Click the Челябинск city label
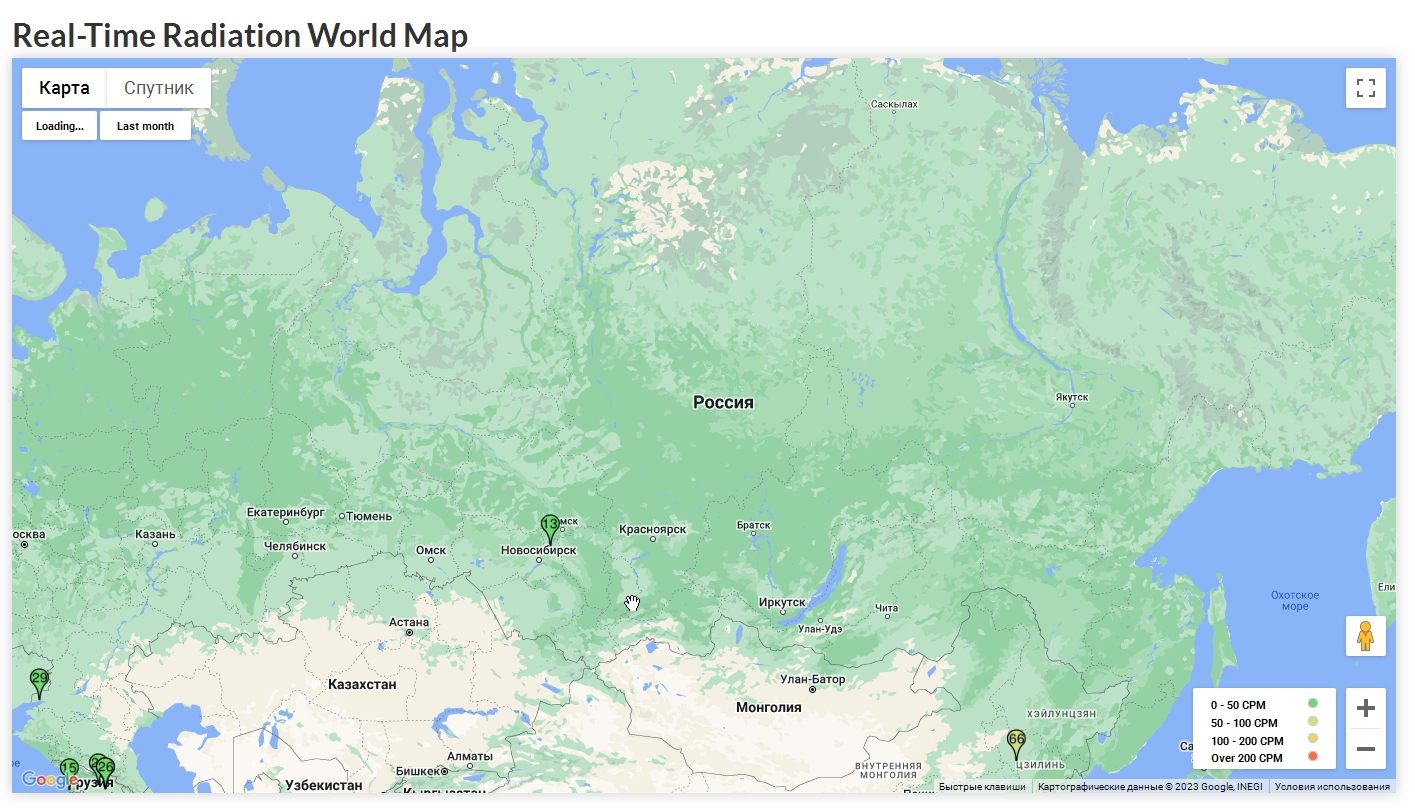The image size is (1415, 812). [295, 546]
